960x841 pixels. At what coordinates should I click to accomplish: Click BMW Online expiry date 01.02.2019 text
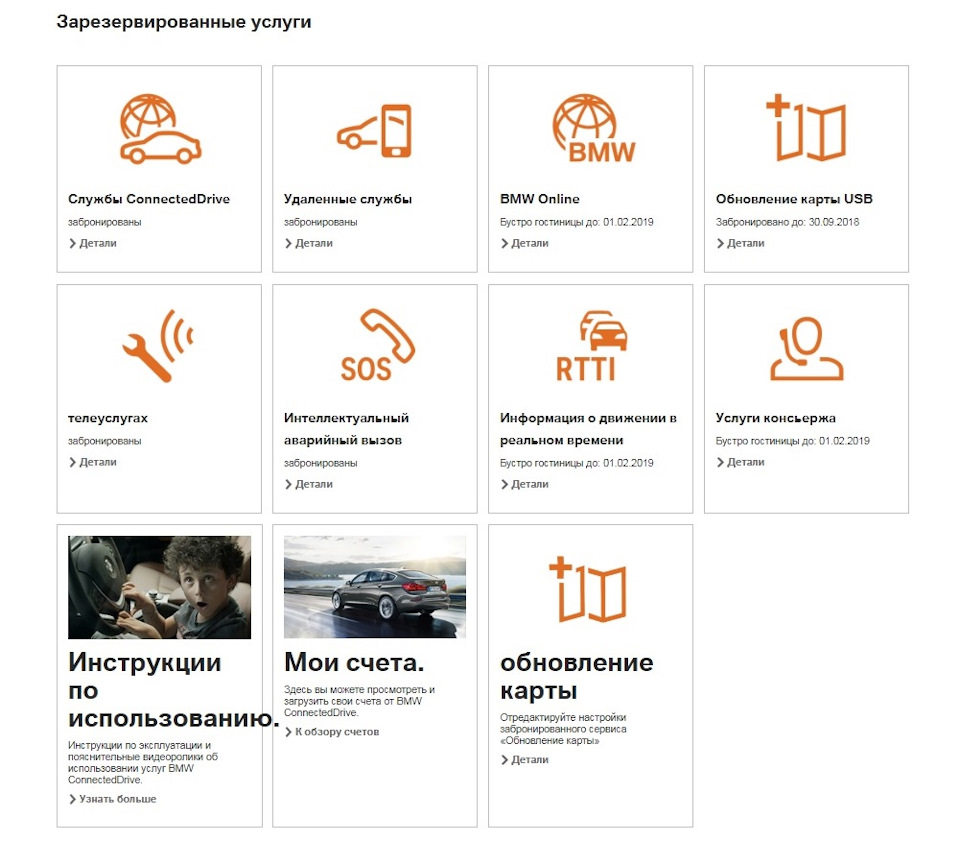(x=577, y=222)
